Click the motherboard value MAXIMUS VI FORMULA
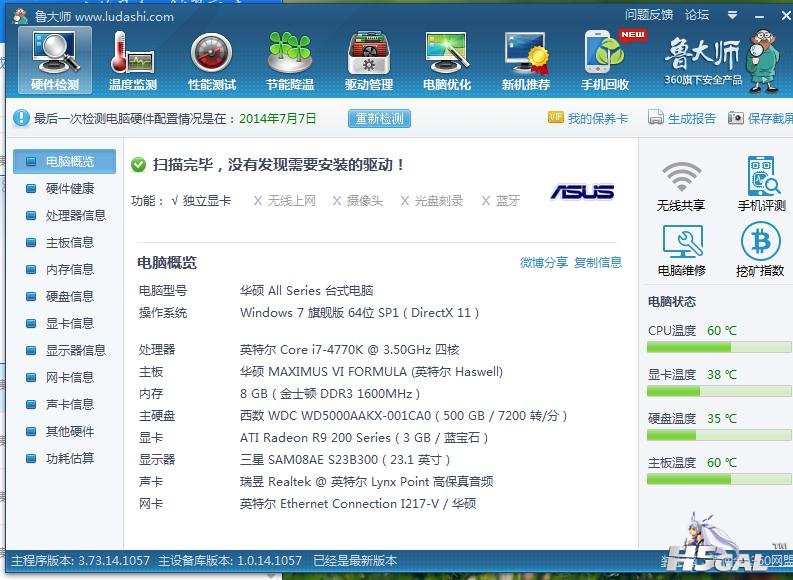Image resolution: width=793 pixels, height=580 pixels. pos(371,372)
